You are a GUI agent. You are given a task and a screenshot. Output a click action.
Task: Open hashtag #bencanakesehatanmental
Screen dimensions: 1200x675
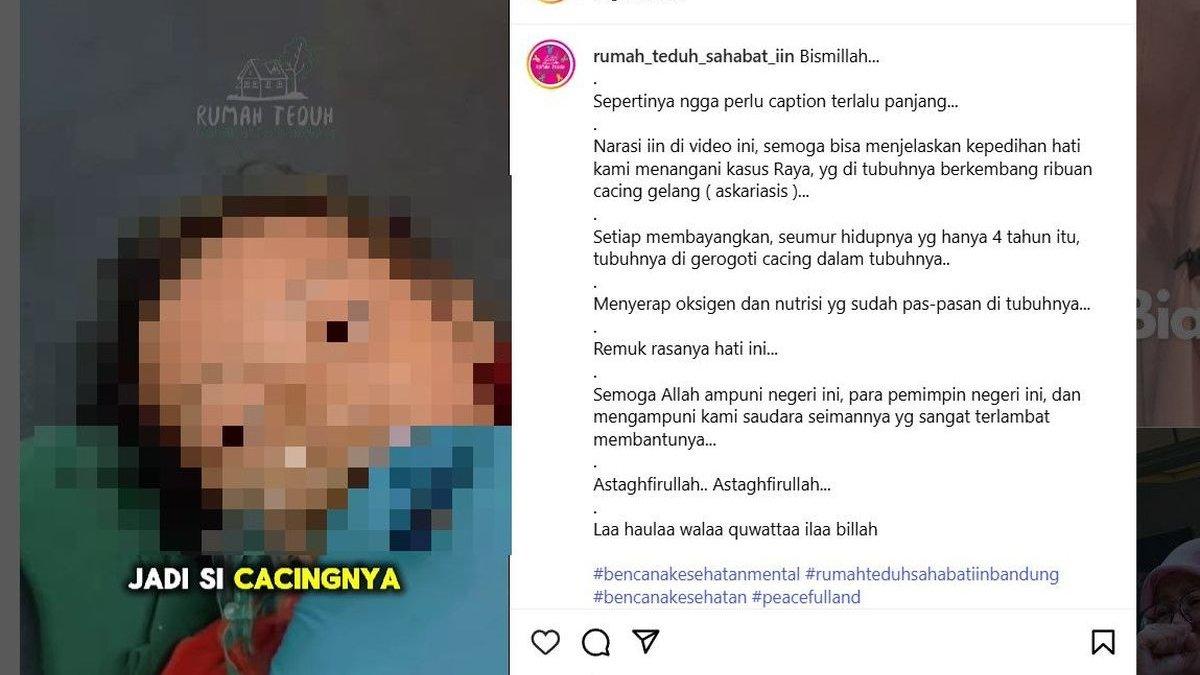point(697,574)
